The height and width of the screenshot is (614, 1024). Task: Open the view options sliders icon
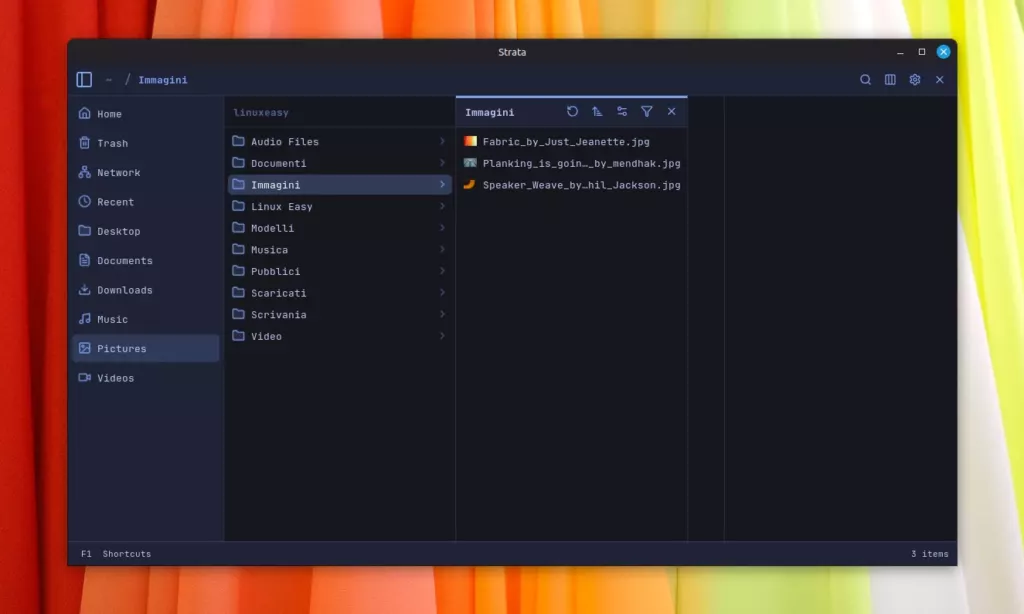tap(622, 112)
